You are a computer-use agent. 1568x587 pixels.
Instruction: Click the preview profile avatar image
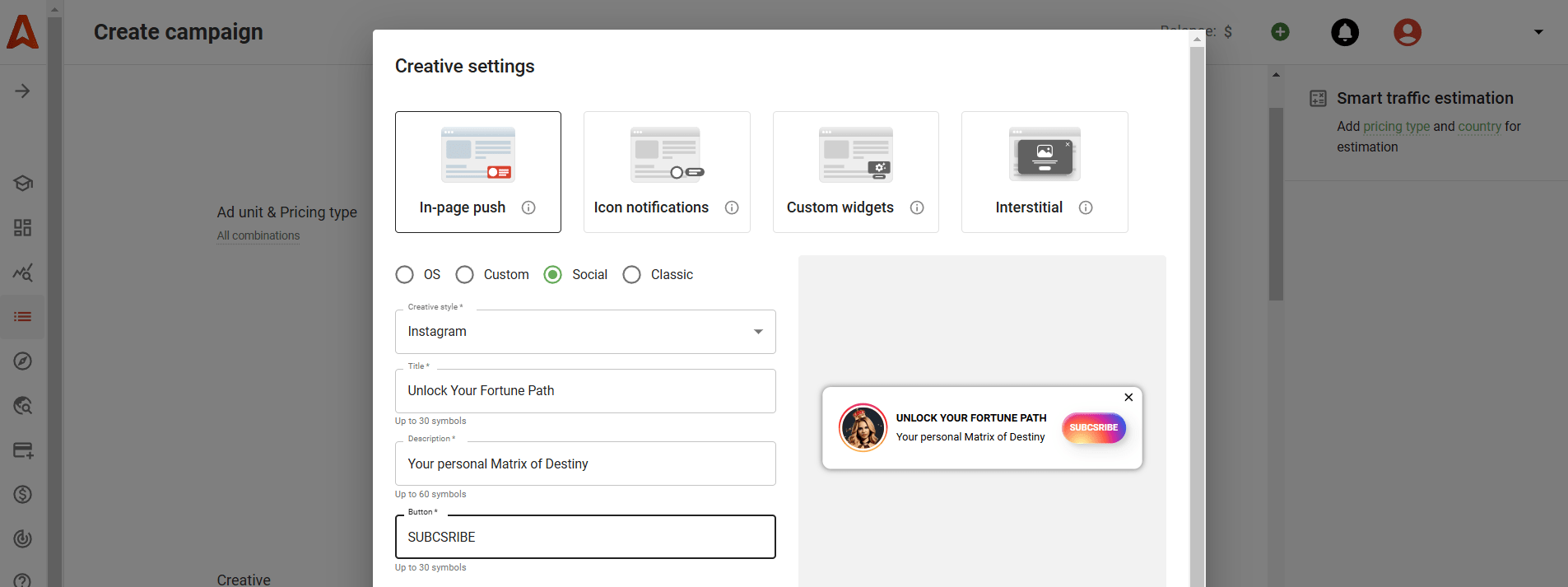(x=863, y=428)
